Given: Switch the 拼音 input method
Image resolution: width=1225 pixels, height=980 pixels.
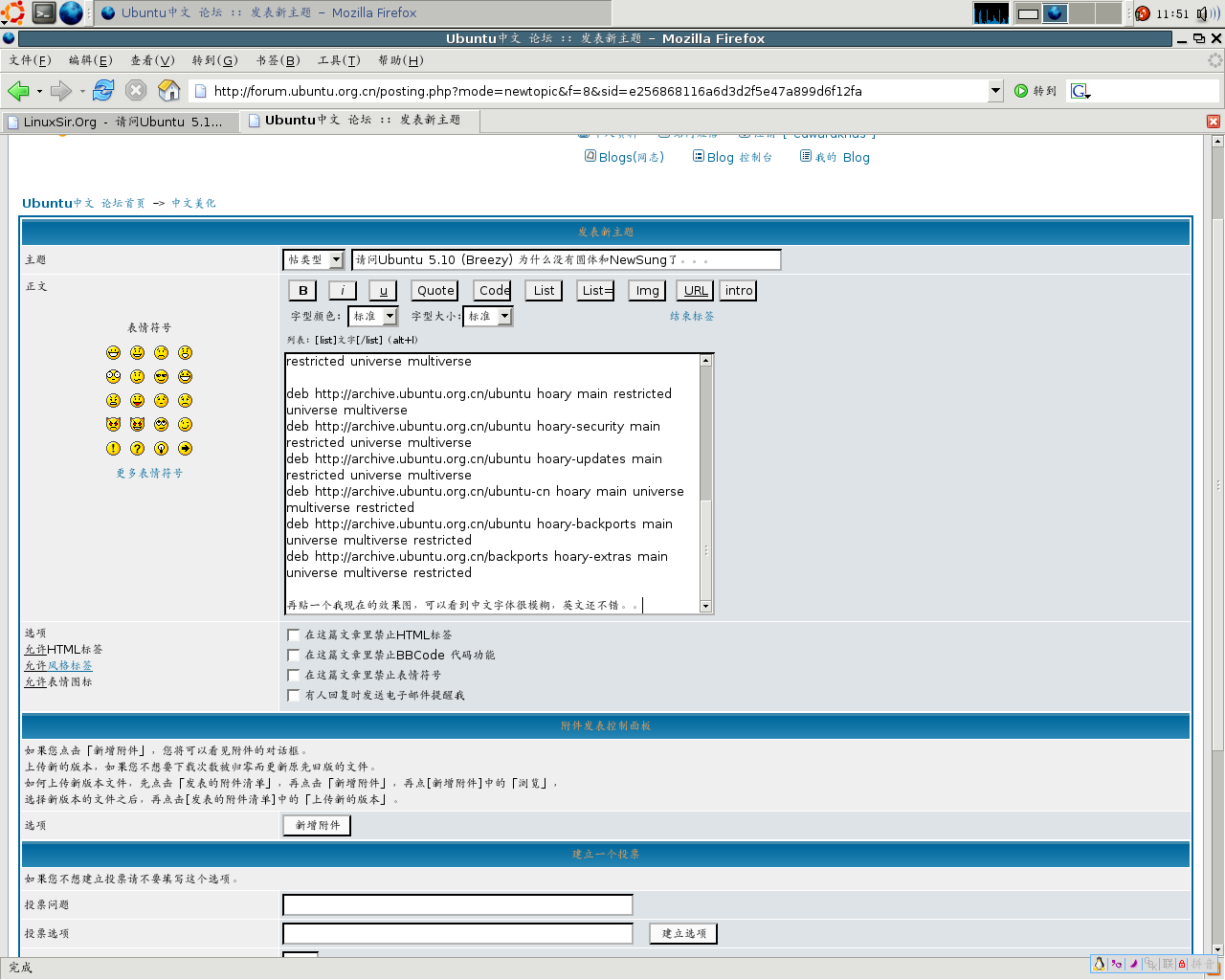Looking at the screenshot, I should pyautogui.click(x=1202, y=964).
